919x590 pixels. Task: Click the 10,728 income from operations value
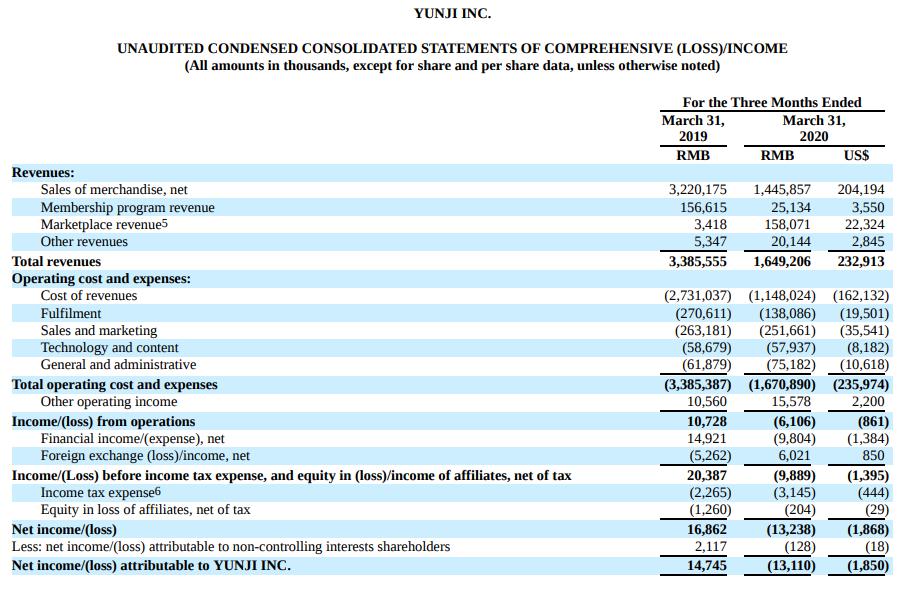coord(707,421)
